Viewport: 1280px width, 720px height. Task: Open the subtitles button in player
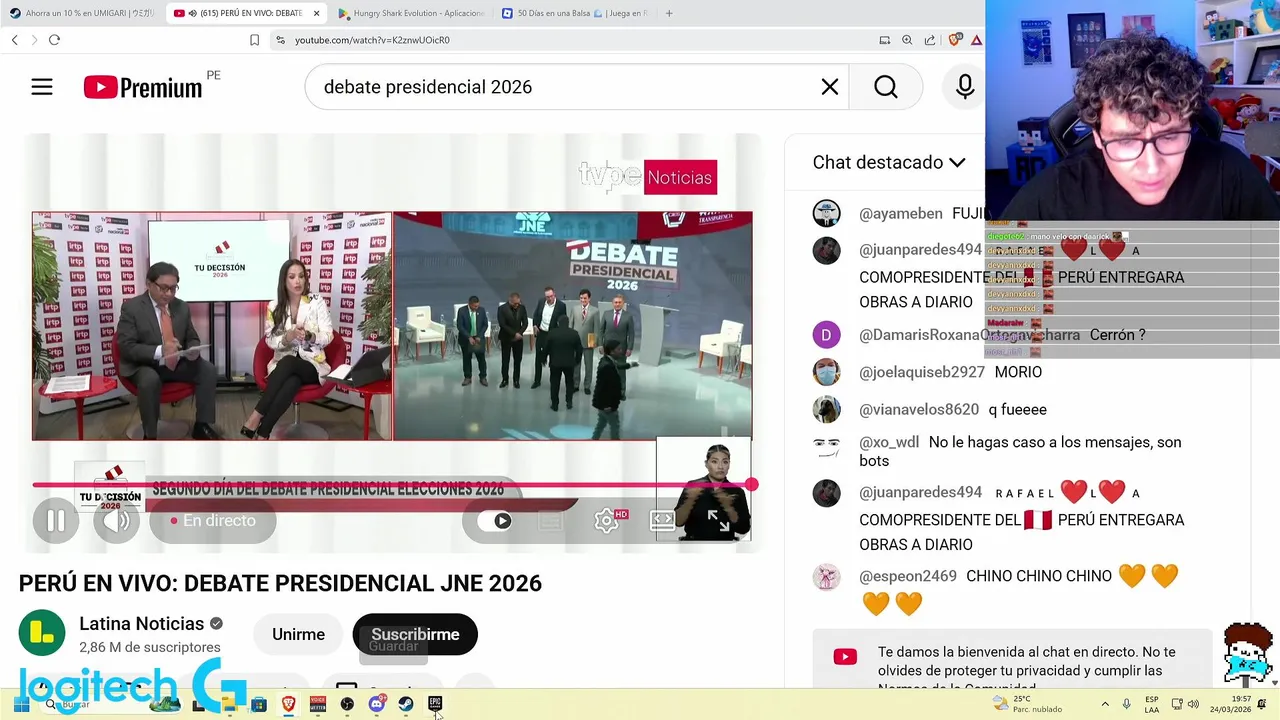[x=550, y=521]
